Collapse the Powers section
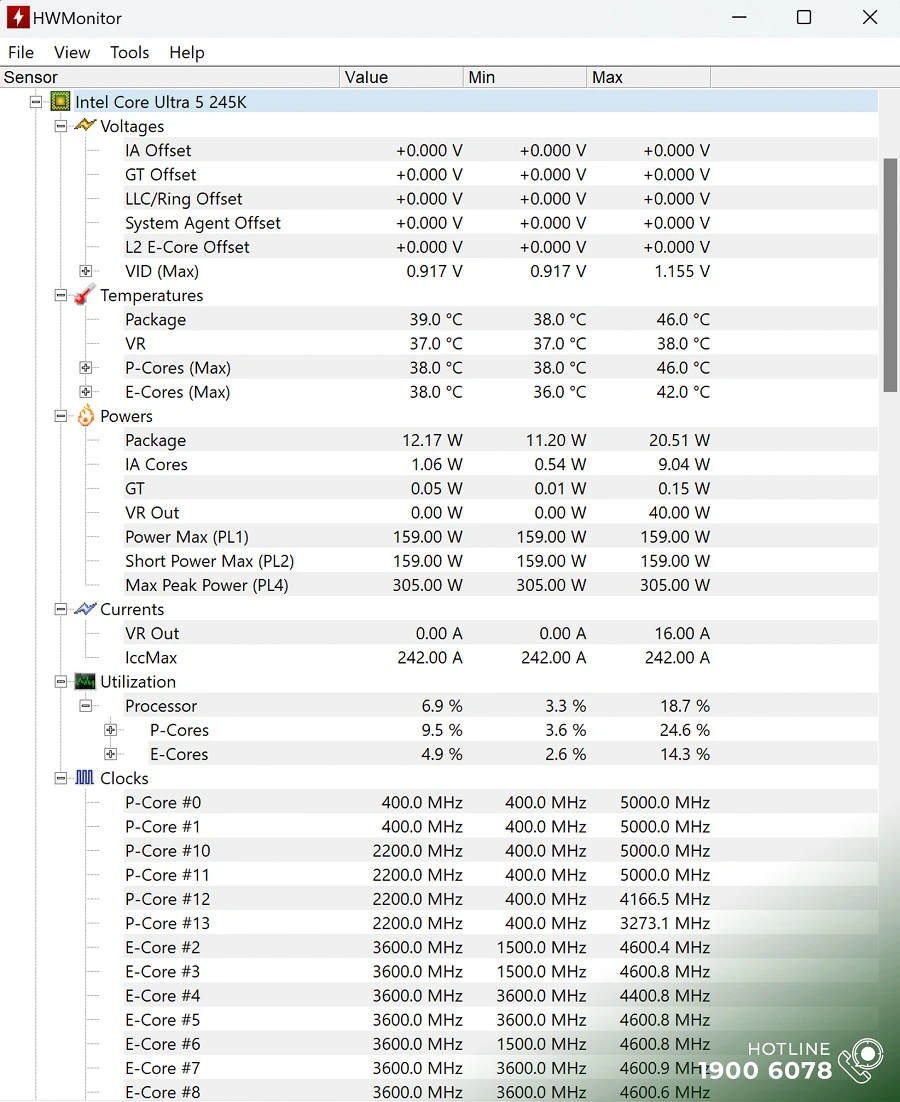Screen dimensions: 900x1102 pyautogui.click(x=61, y=416)
